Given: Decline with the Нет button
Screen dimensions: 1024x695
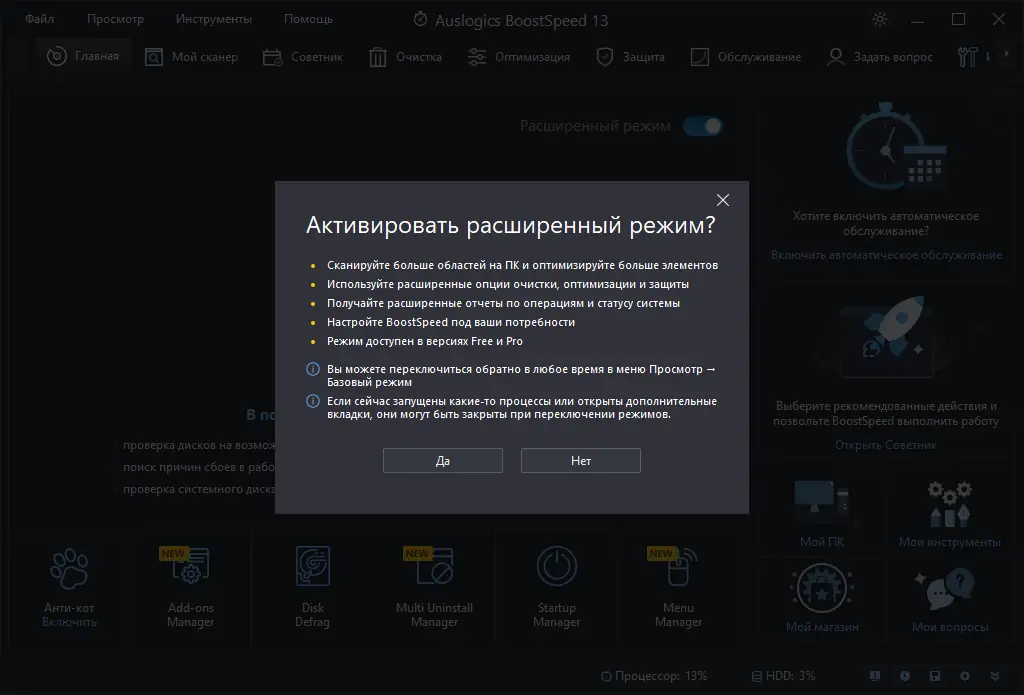Looking at the screenshot, I should pos(581,461).
